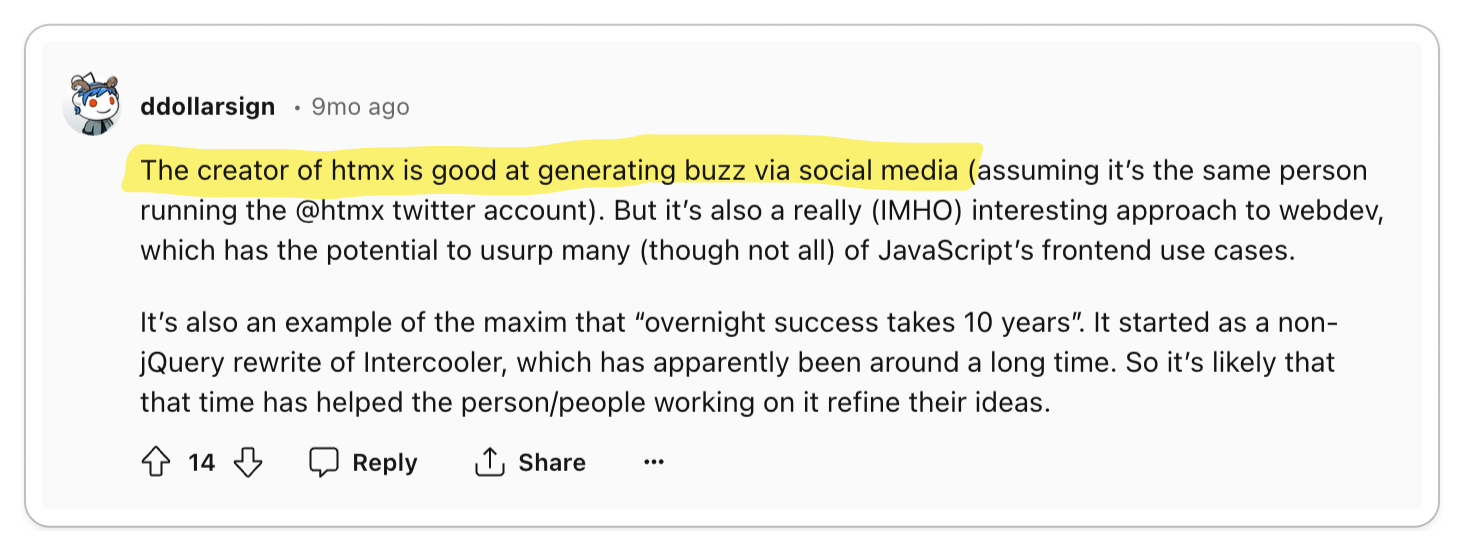Click the vote count number 14
This screenshot has height=551, width=1464.
tap(202, 463)
